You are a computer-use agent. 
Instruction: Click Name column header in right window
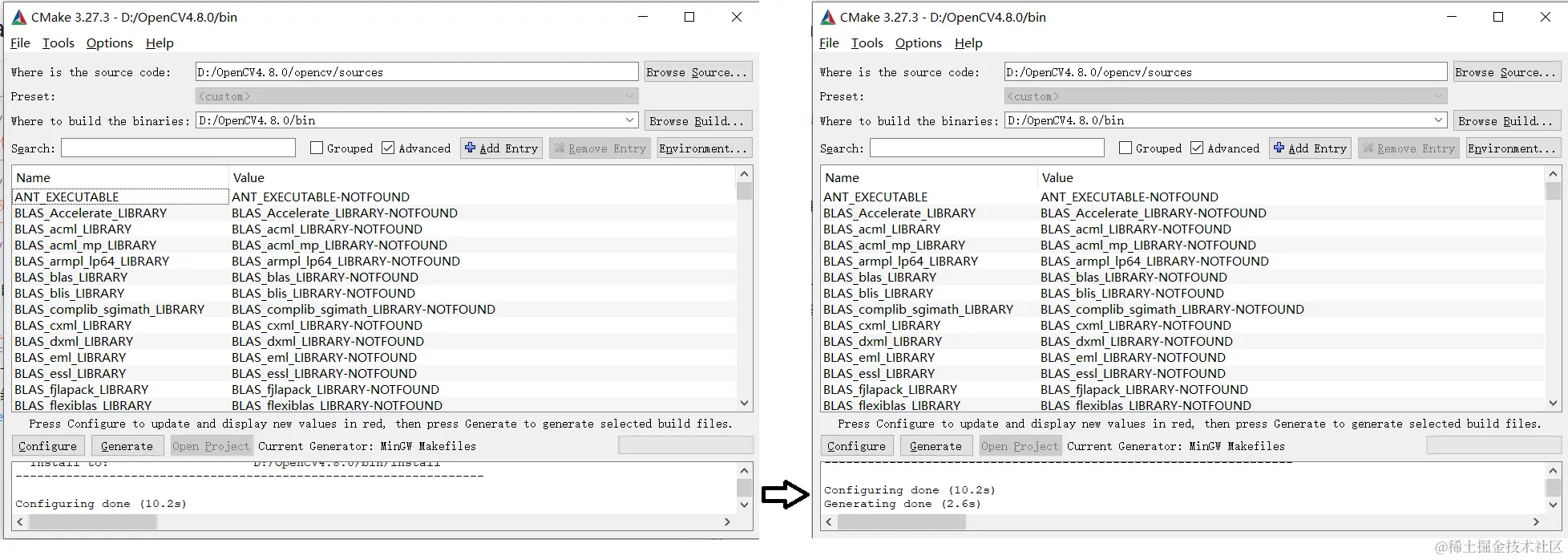(x=930, y=178)
